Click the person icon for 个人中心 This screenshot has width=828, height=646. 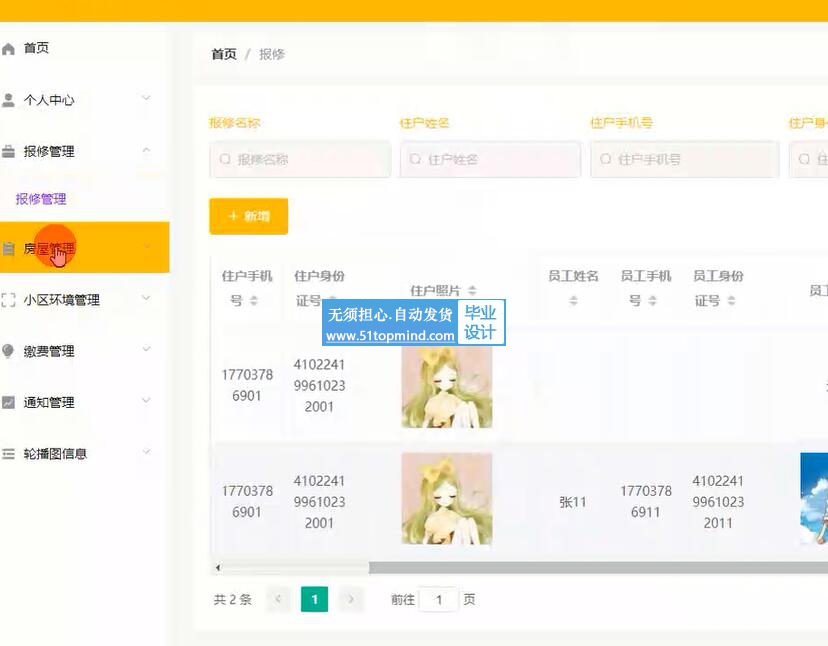coord(8,100)
